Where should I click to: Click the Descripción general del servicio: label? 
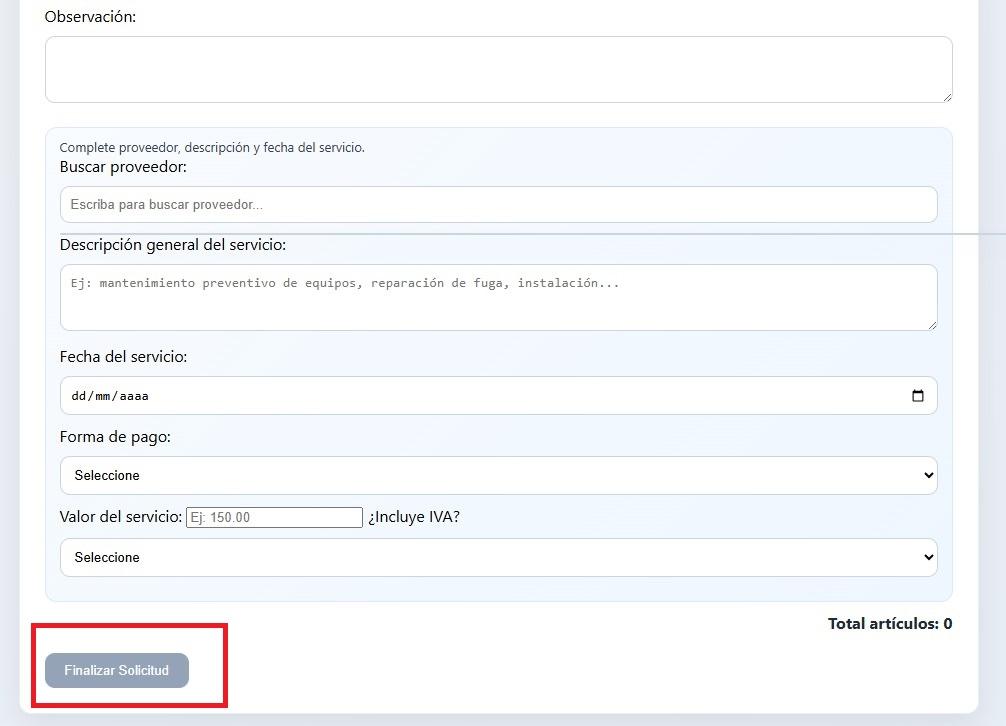(173, 245)
